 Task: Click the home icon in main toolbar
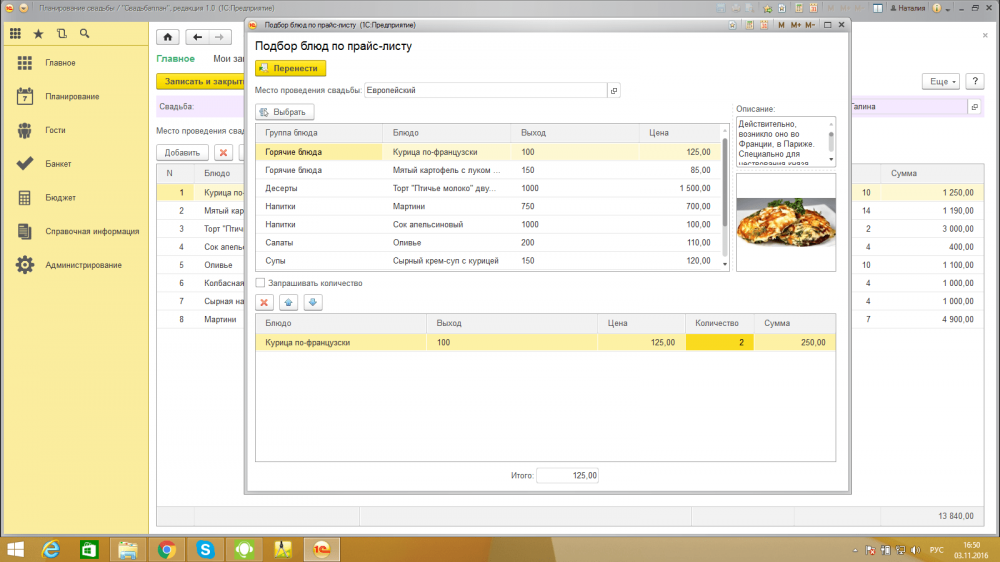click(169, 37)
